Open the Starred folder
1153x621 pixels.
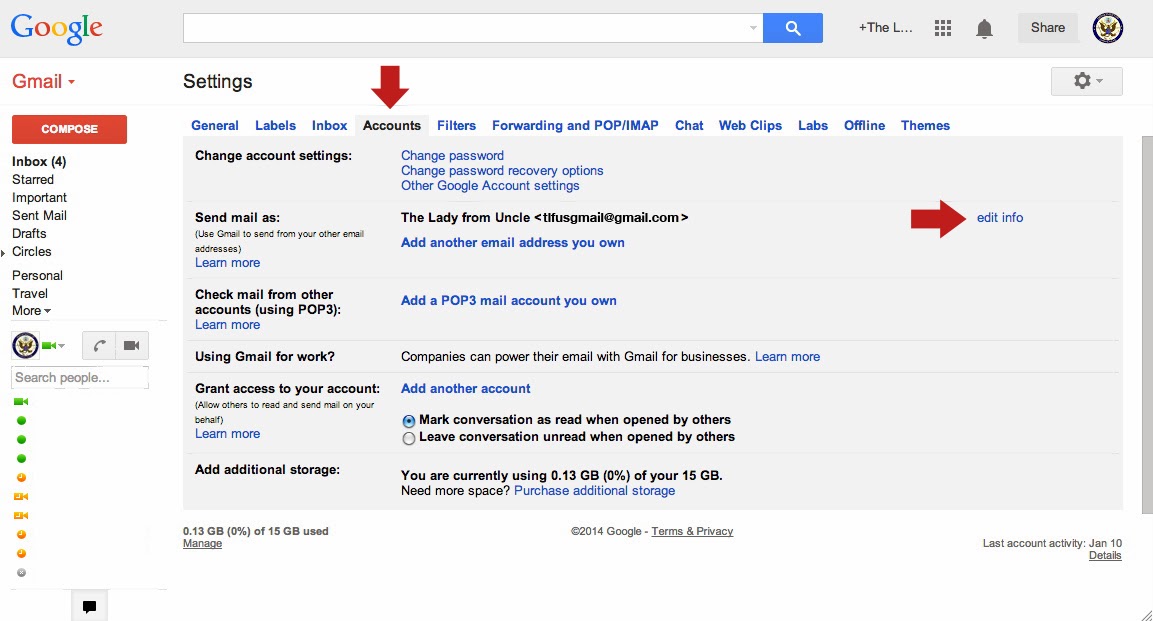click(x=32, y=180)
